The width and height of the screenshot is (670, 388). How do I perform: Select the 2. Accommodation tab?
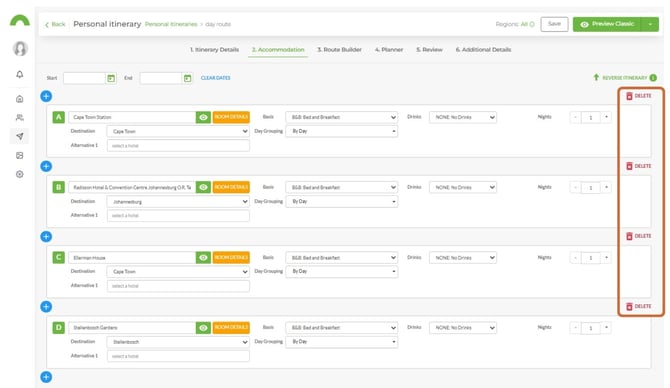click(x=278, y=50)
